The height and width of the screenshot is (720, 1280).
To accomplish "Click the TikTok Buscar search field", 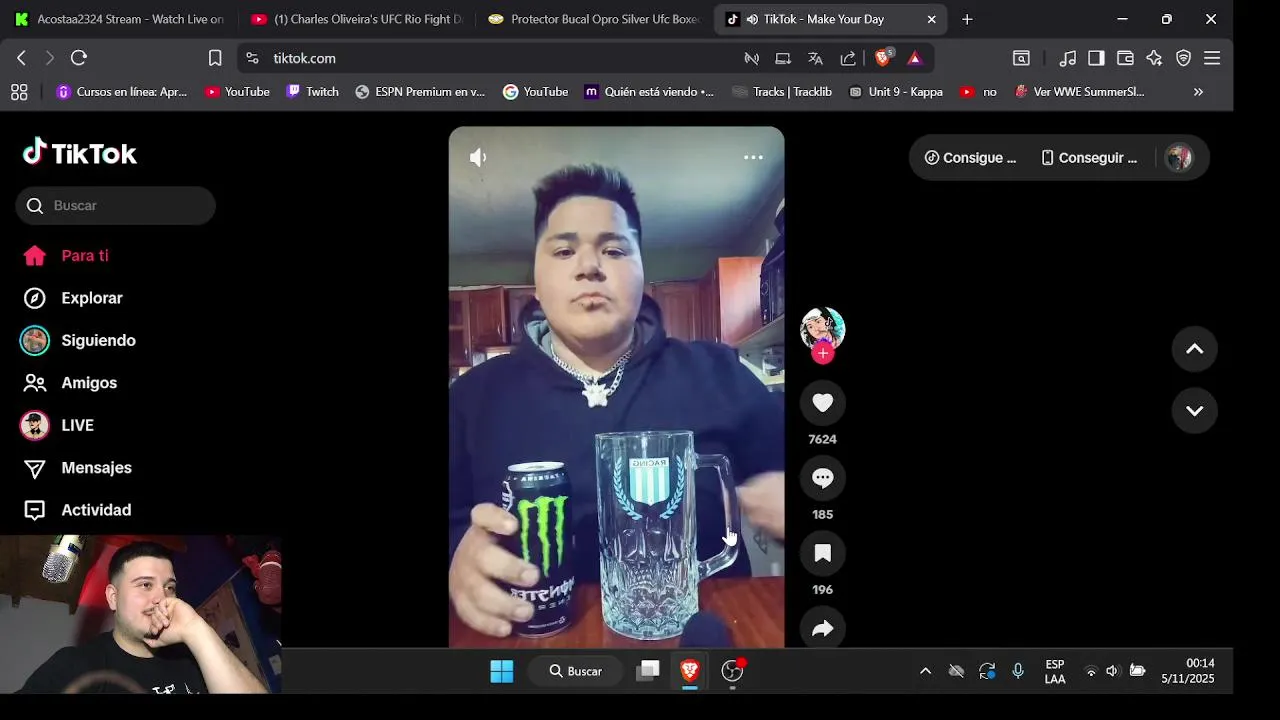I will pyautogui.click(x=115, y=205).
